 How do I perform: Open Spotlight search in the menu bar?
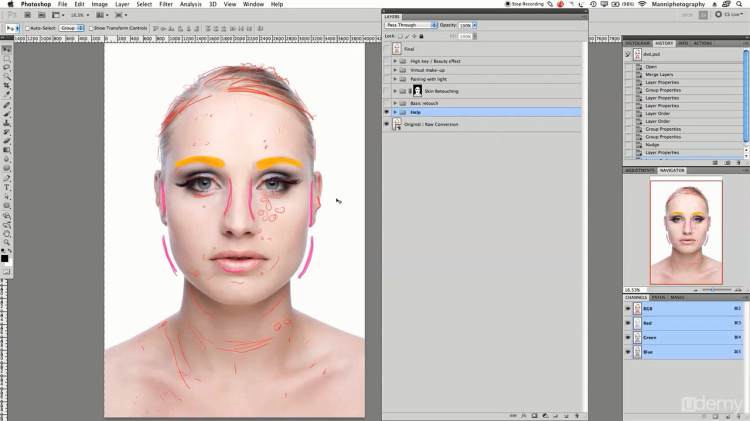click(739, 4)
